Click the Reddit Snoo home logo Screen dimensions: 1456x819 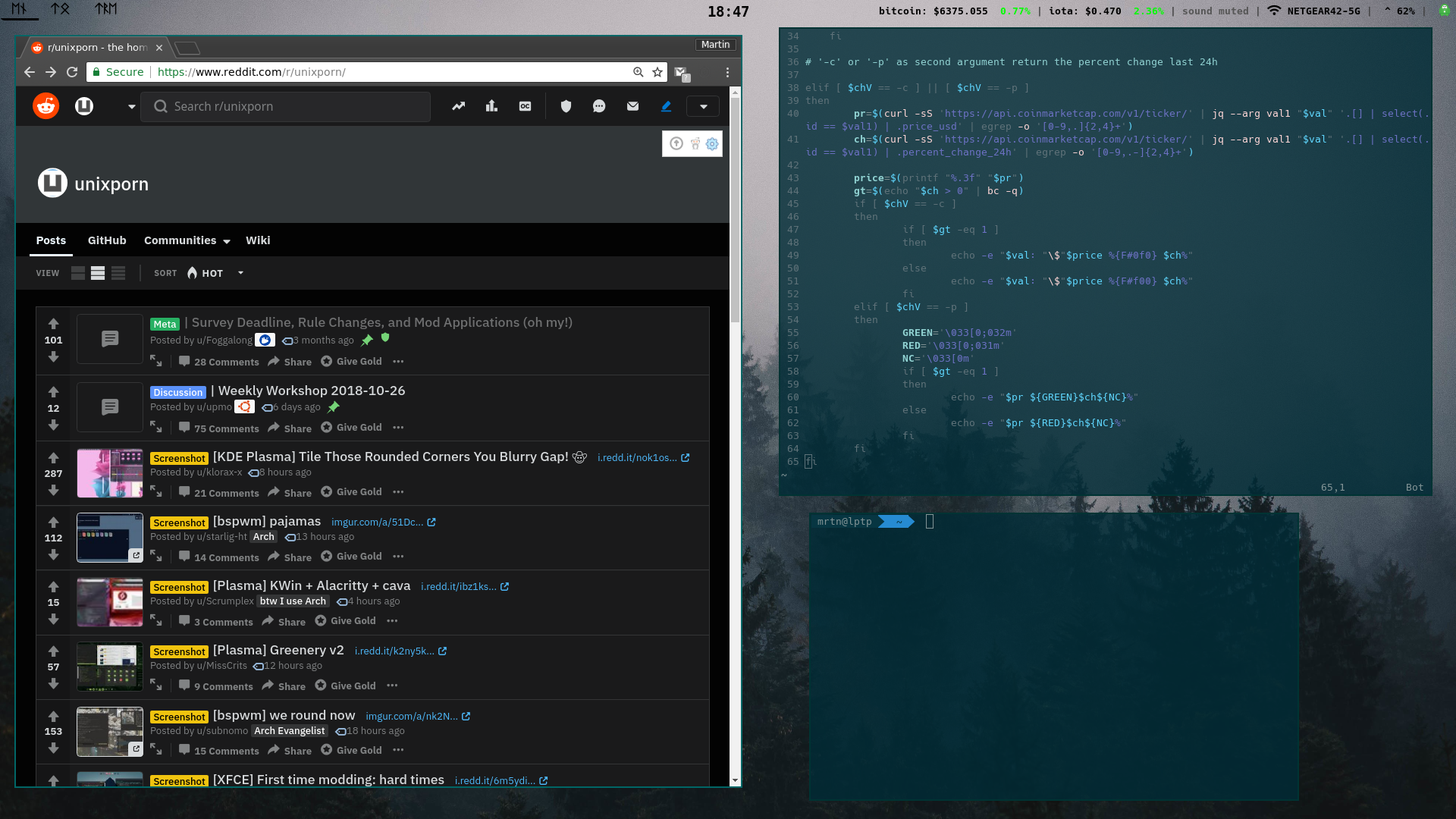[45, 106]
